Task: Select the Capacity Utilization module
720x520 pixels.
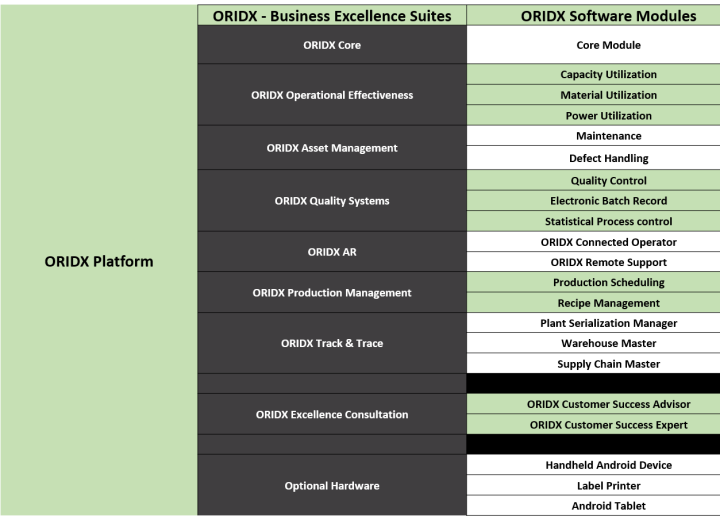Action: pos(608,75)
